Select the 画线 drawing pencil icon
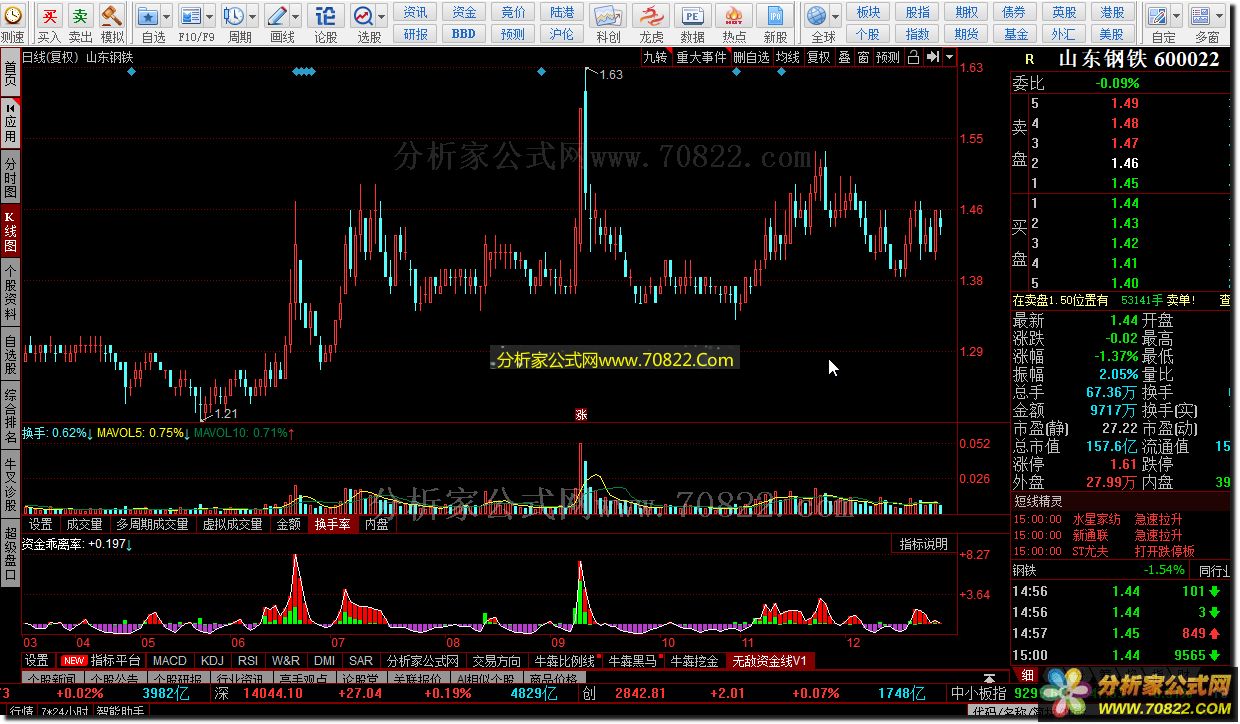This screenshot has height=724, width=1240. pos(277,16)
